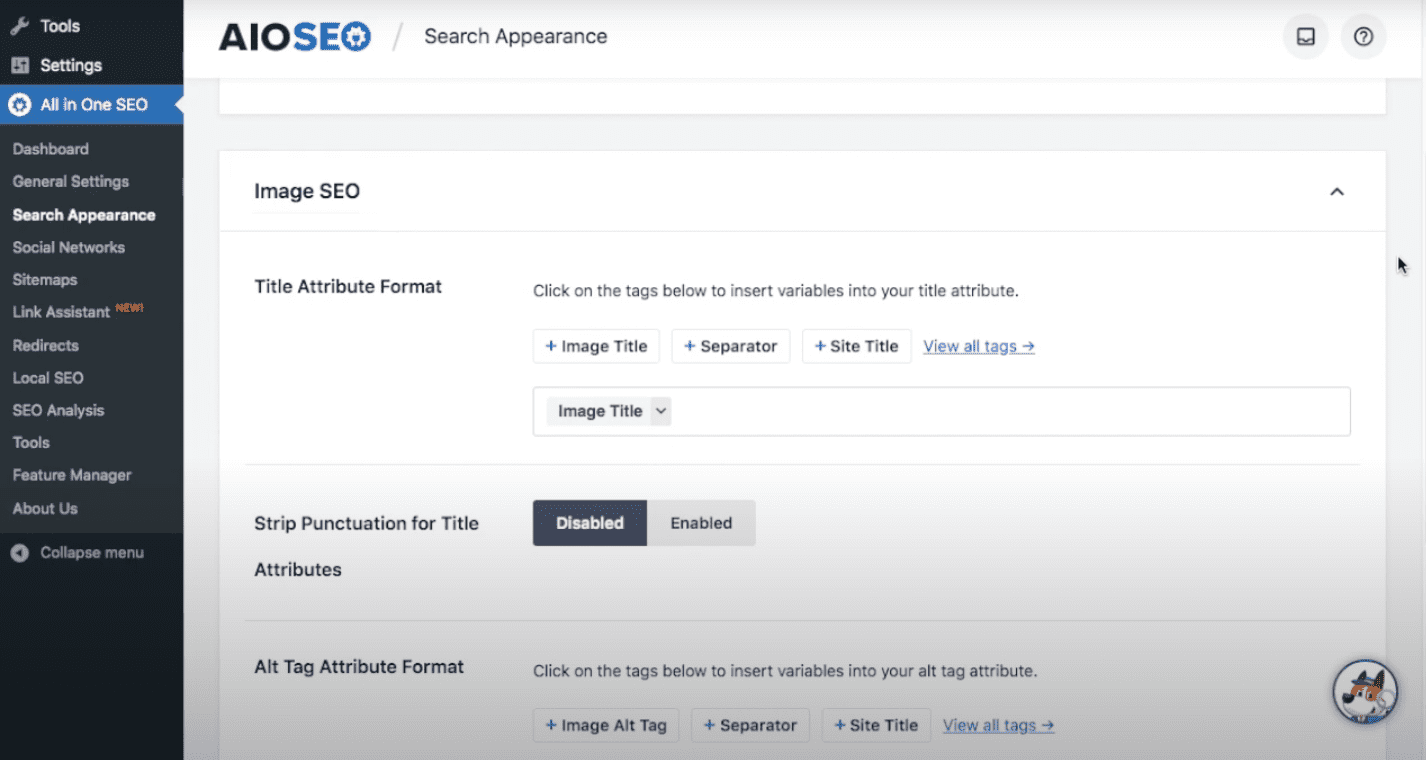Click the help question mark icon
This screenshot has width=1426, height=760.
click(x=1363, y=36)
